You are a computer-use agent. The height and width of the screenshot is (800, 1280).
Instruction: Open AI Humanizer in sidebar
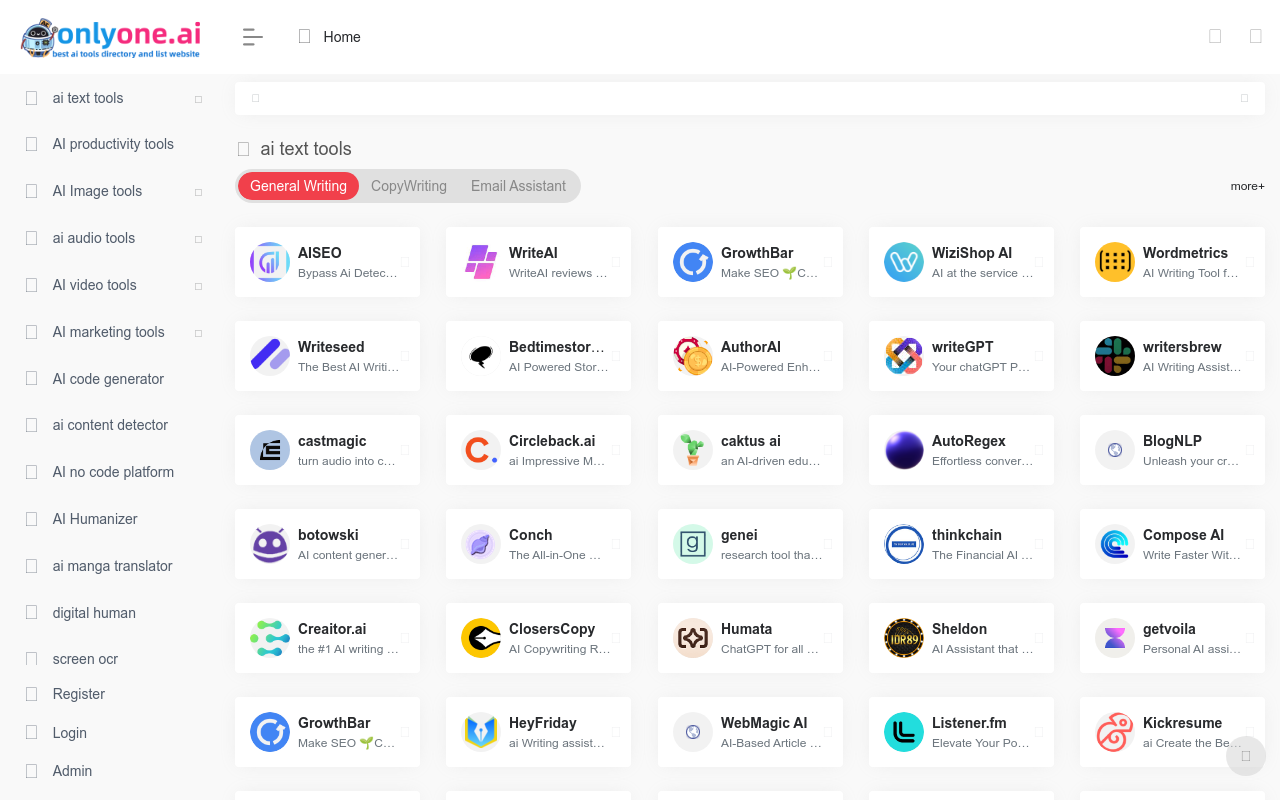pyautogui.click(x=95, y=519)
